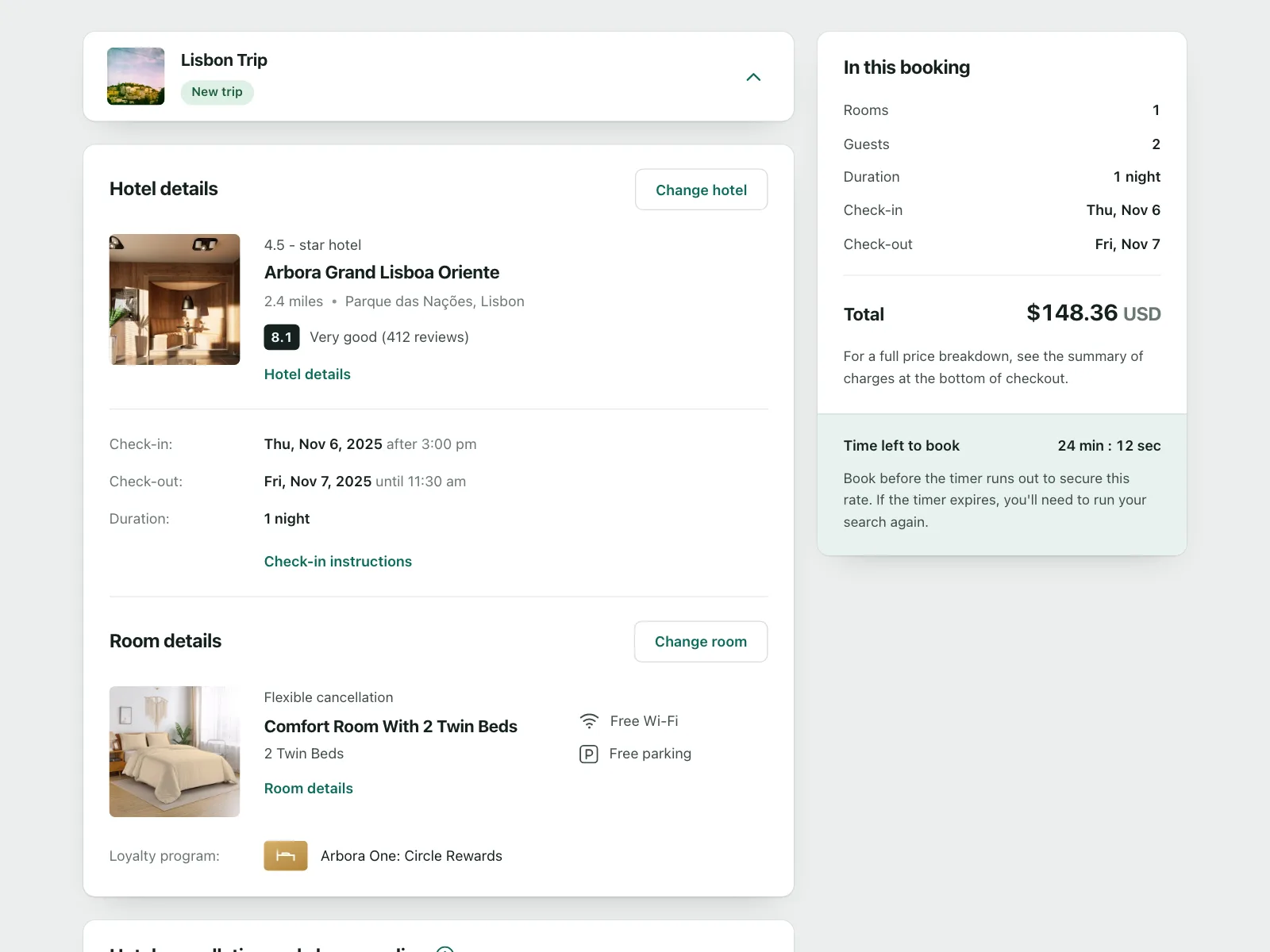Click the 2.4 miles distance text

(x=294, y=301)
